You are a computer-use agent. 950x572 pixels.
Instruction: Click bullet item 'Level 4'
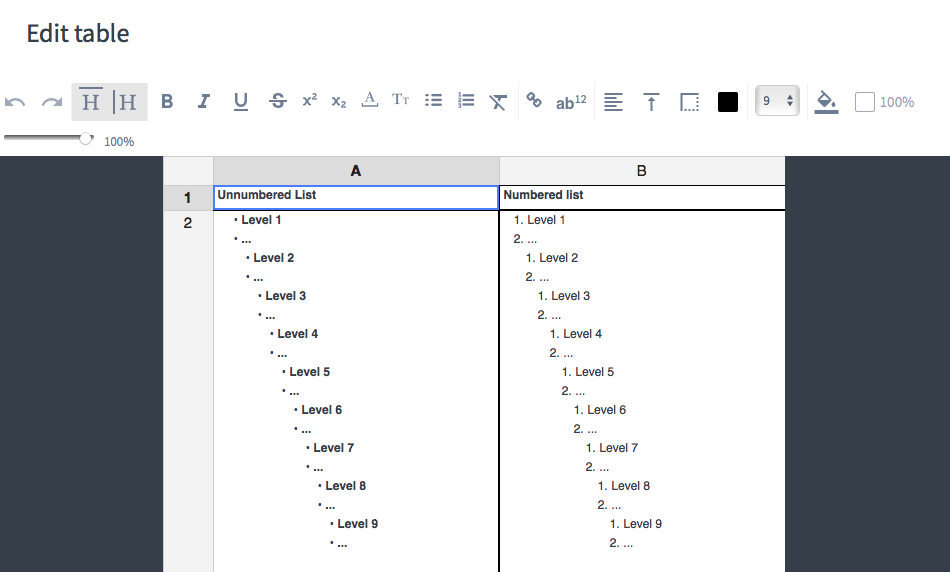click(297, 334)
